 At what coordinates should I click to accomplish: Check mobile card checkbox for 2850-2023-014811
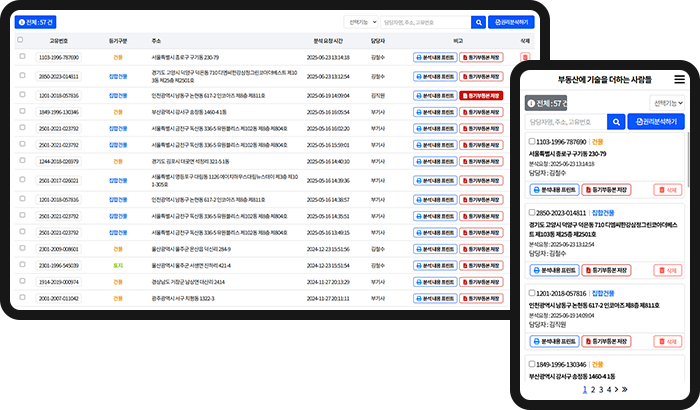click(x=531, y=212)
